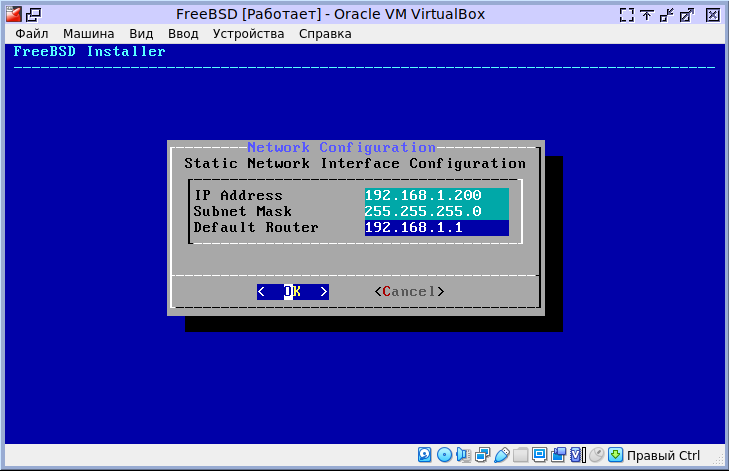Click the 'IP Address' label

[238, 195]
